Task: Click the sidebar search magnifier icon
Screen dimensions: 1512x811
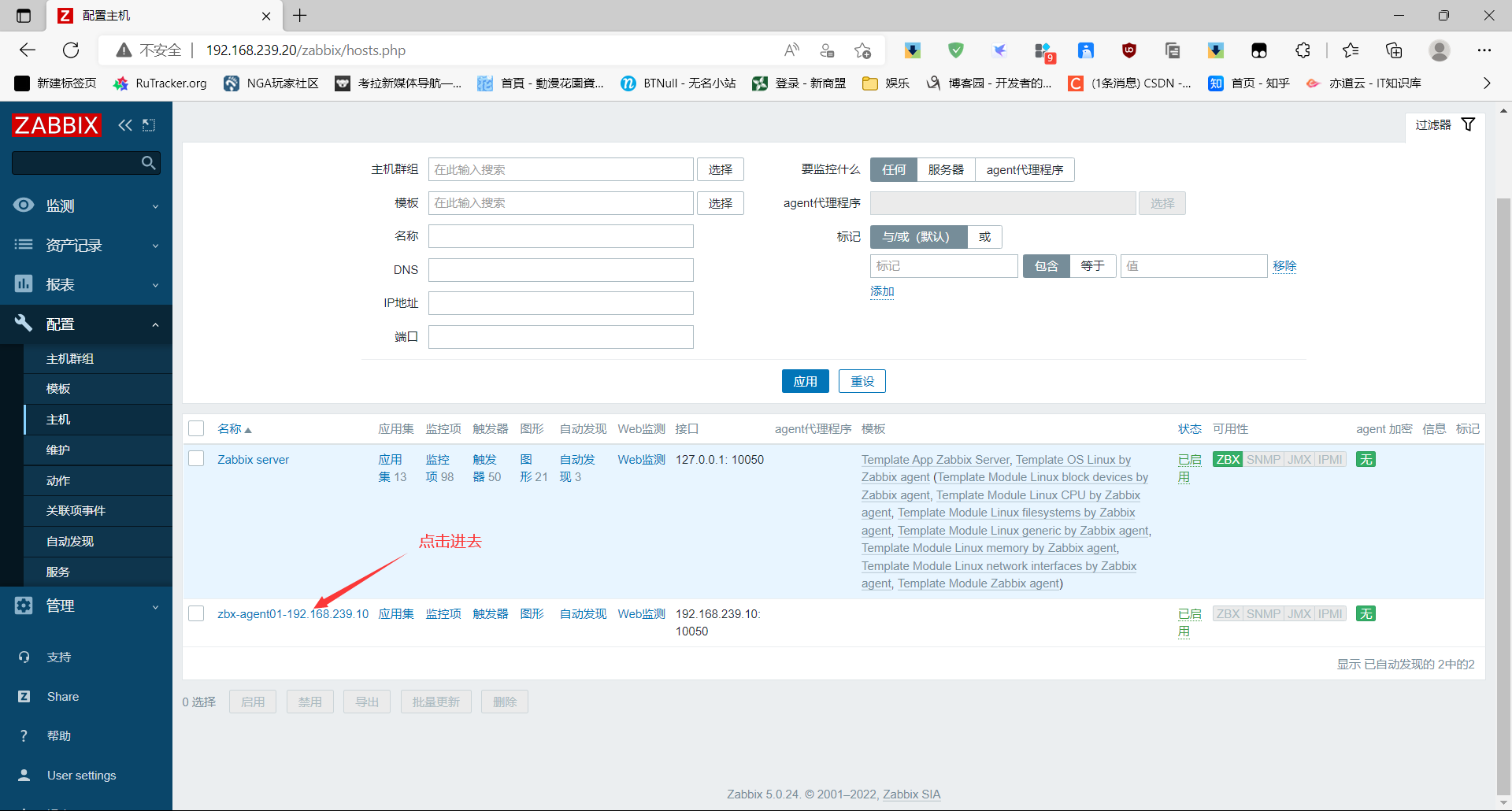Action: pyautogui.click(x=148, y=163)
